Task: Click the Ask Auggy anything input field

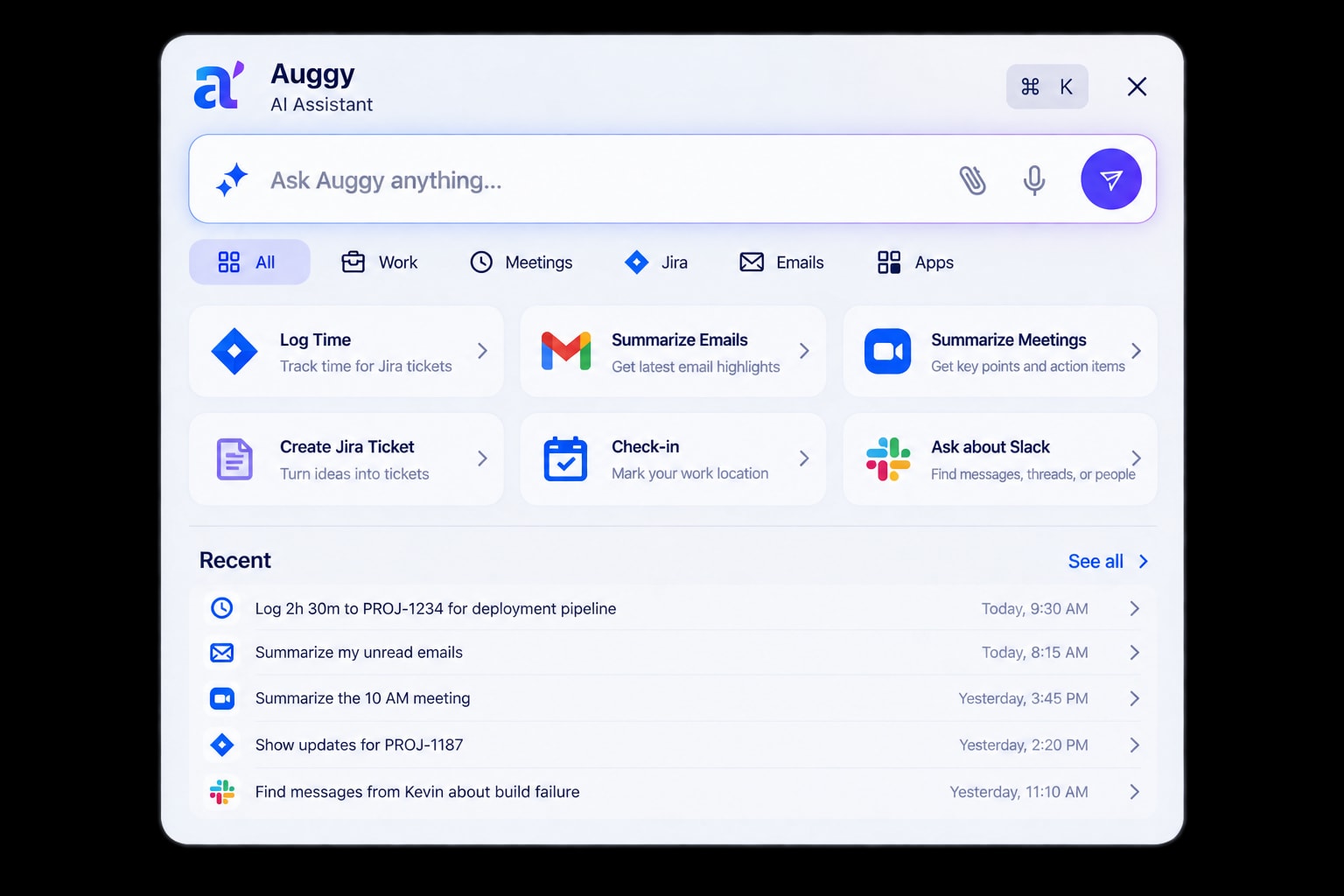Action: (x=672, y=179)
